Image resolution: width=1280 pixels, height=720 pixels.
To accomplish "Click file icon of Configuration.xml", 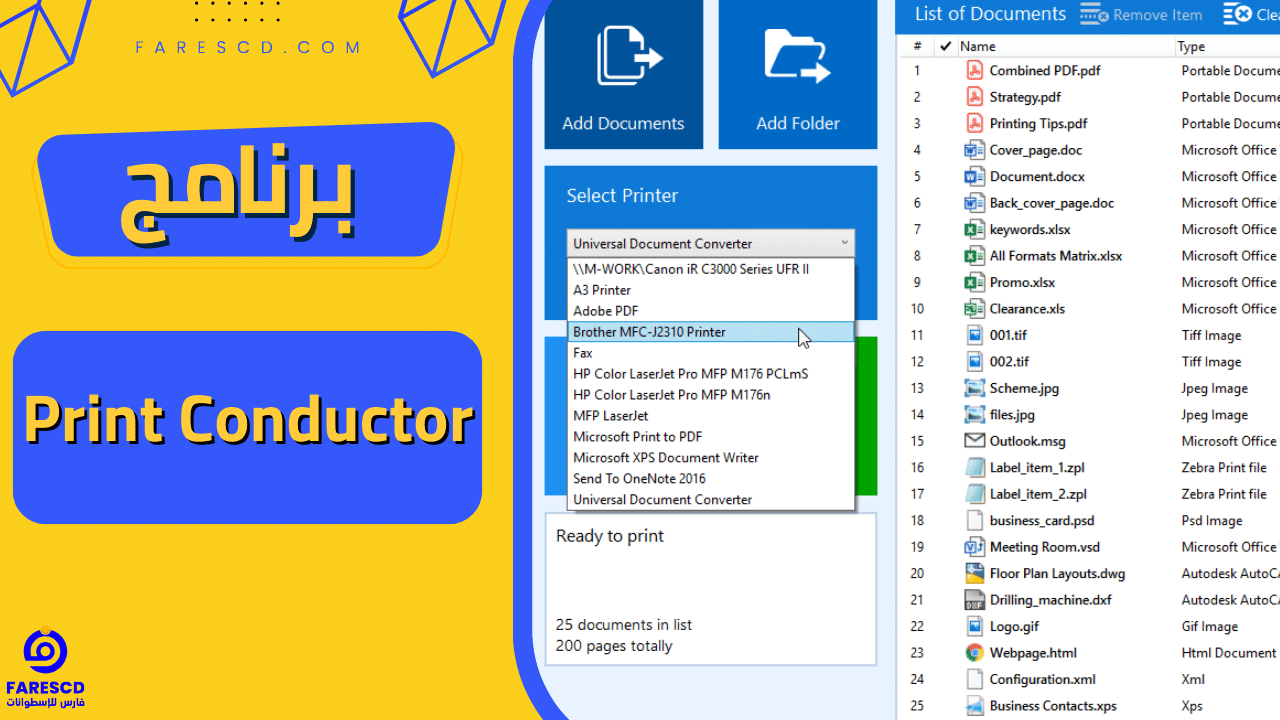I will point(975,680).
